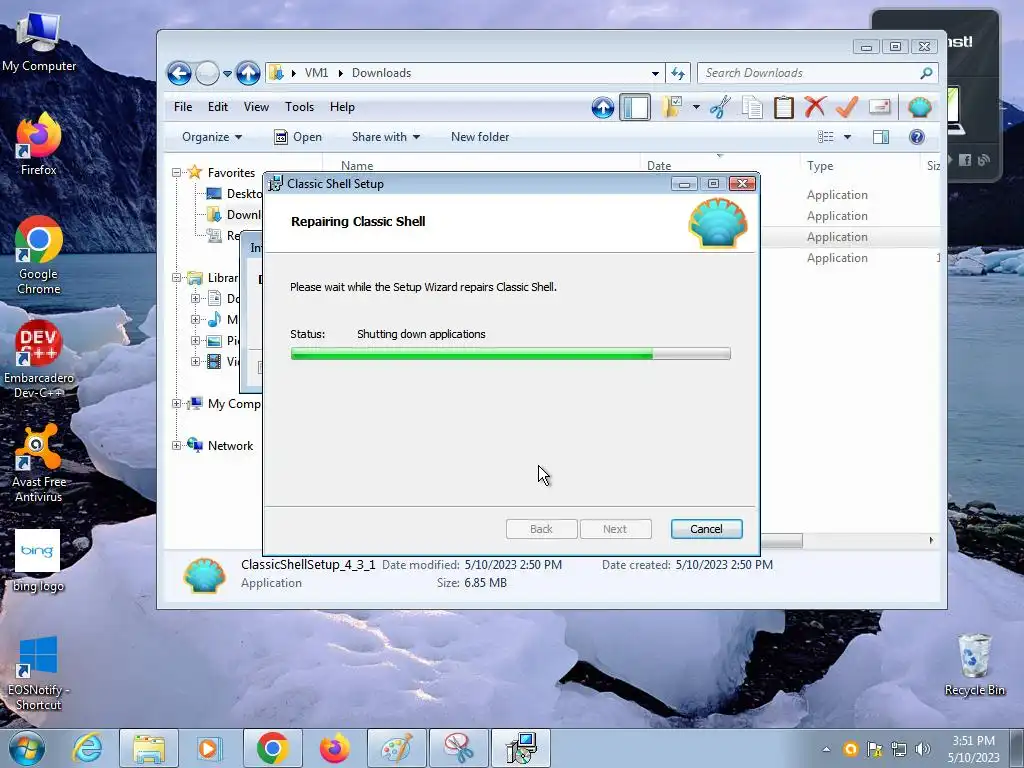This screenshot has height=768, width=1024.
Task: Click the folder options toolbar icon
Action: [671, 107]
